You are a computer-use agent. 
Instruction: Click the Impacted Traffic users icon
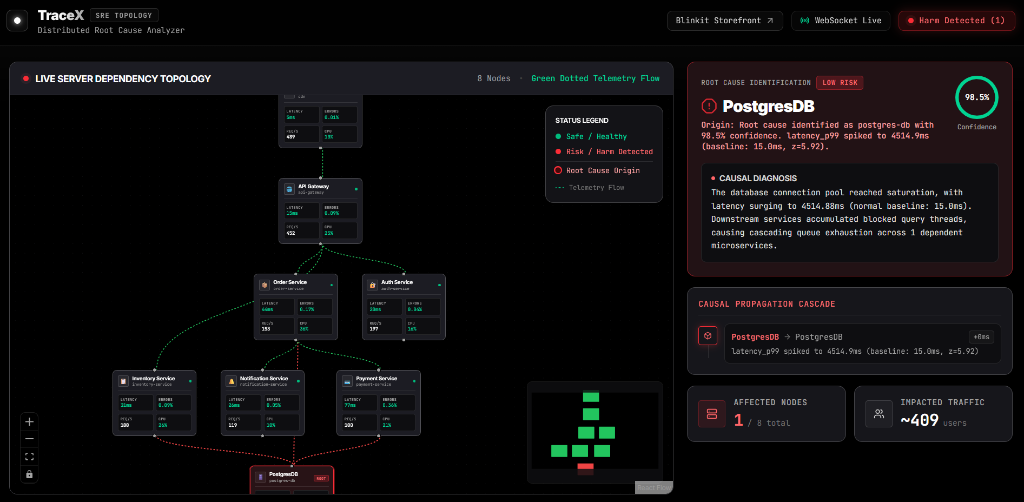[x=879, y=413]
